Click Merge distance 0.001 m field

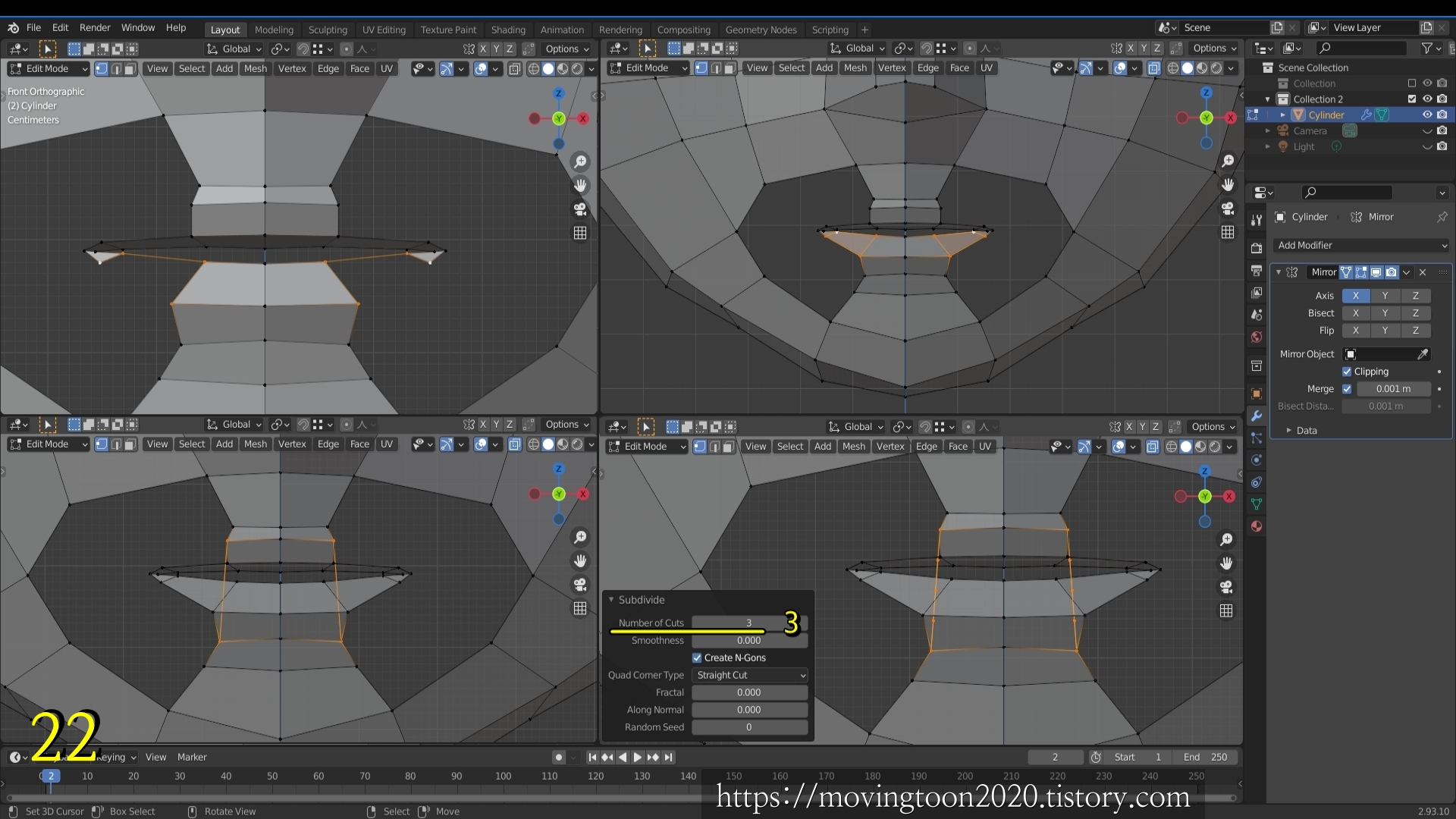pyautogui.click(x=1393, y=389)
